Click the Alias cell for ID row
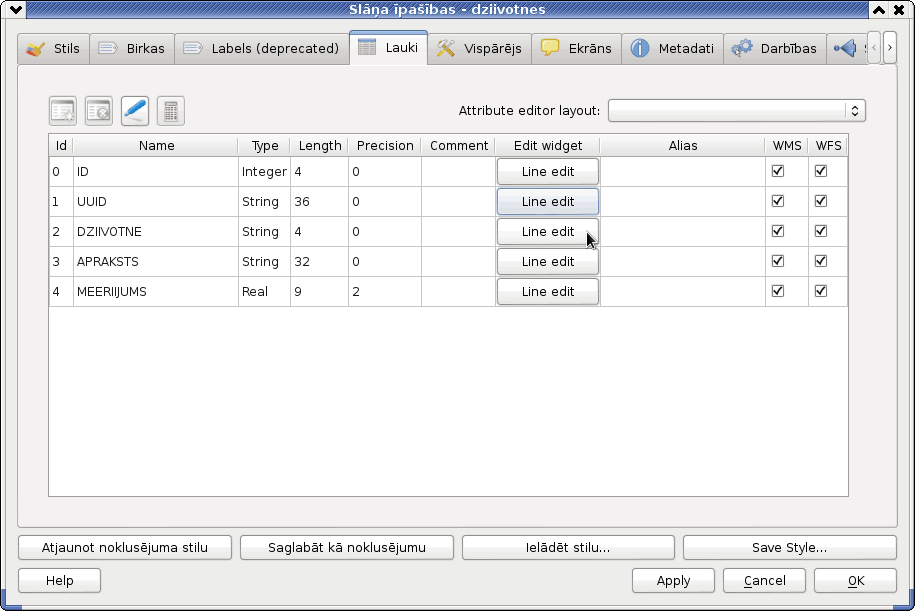 683,172
